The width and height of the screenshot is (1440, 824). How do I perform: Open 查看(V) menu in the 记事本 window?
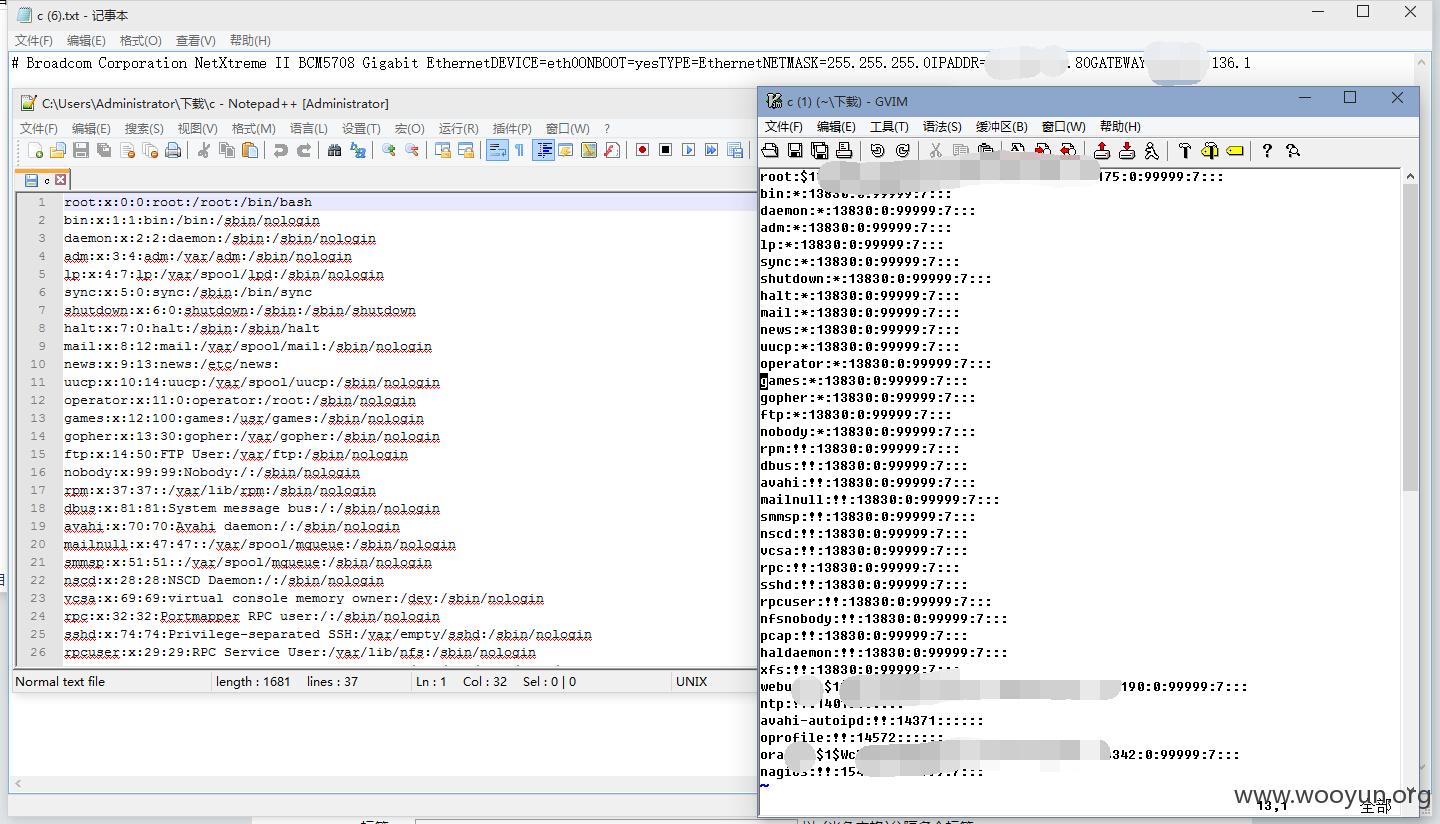point(195,40)
